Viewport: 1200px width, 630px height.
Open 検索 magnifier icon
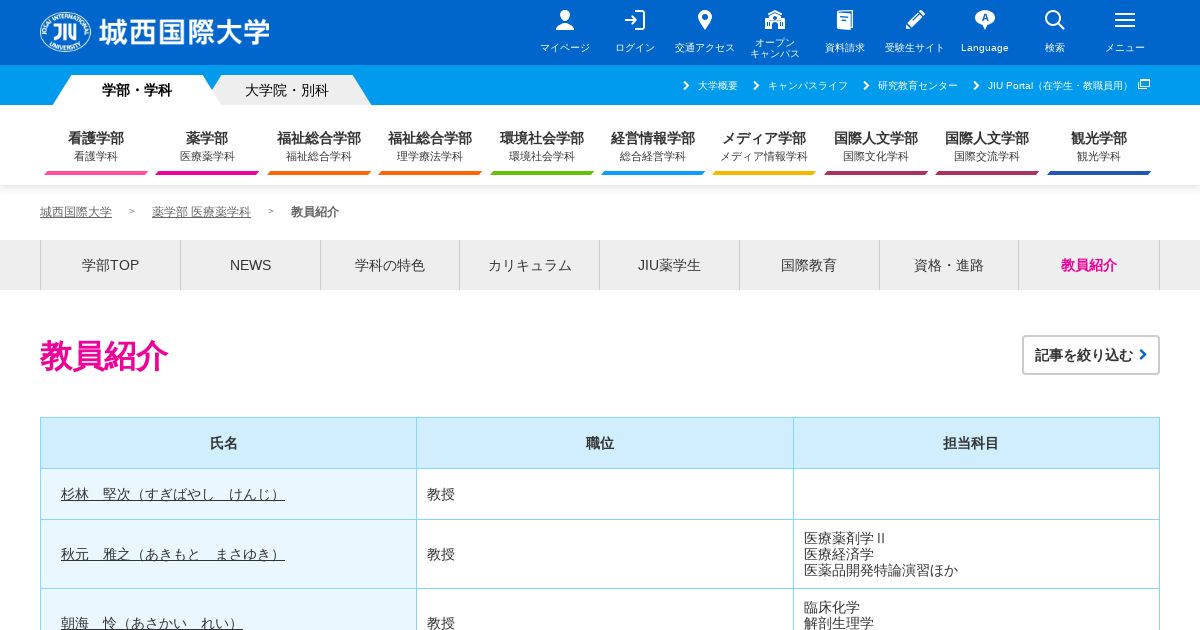point(1055,20)
